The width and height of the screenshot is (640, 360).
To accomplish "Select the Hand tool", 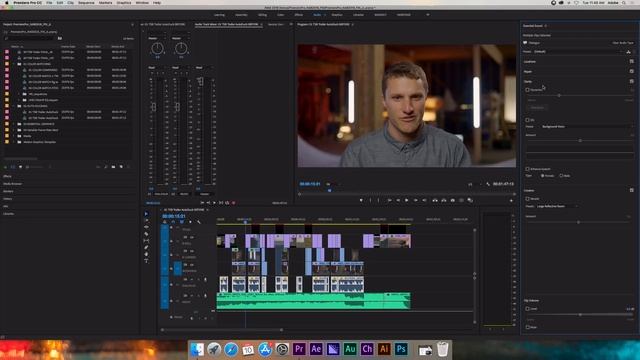I will (146, 254).
